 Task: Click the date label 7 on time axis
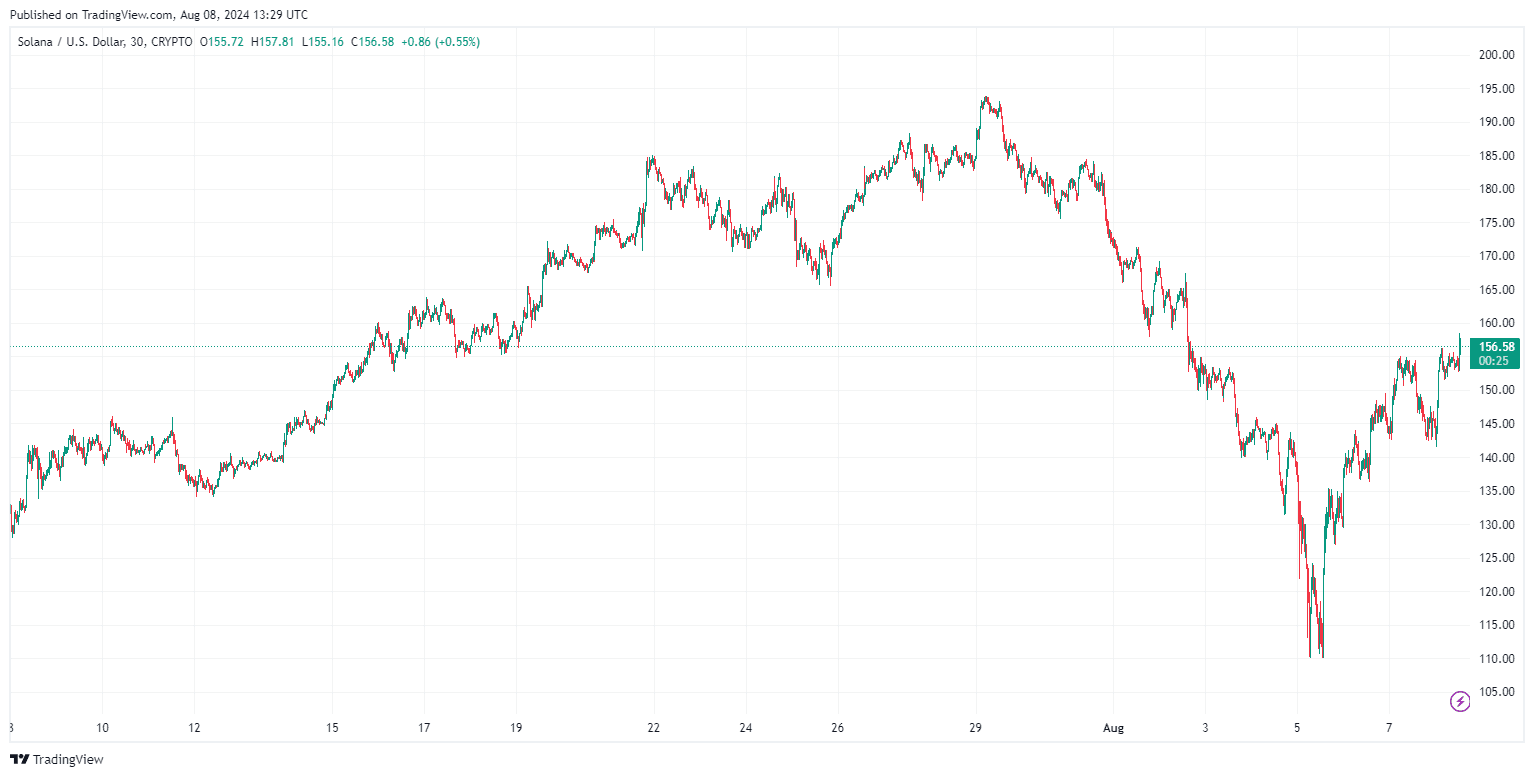pyautogui.click(x=1389, y=728)
